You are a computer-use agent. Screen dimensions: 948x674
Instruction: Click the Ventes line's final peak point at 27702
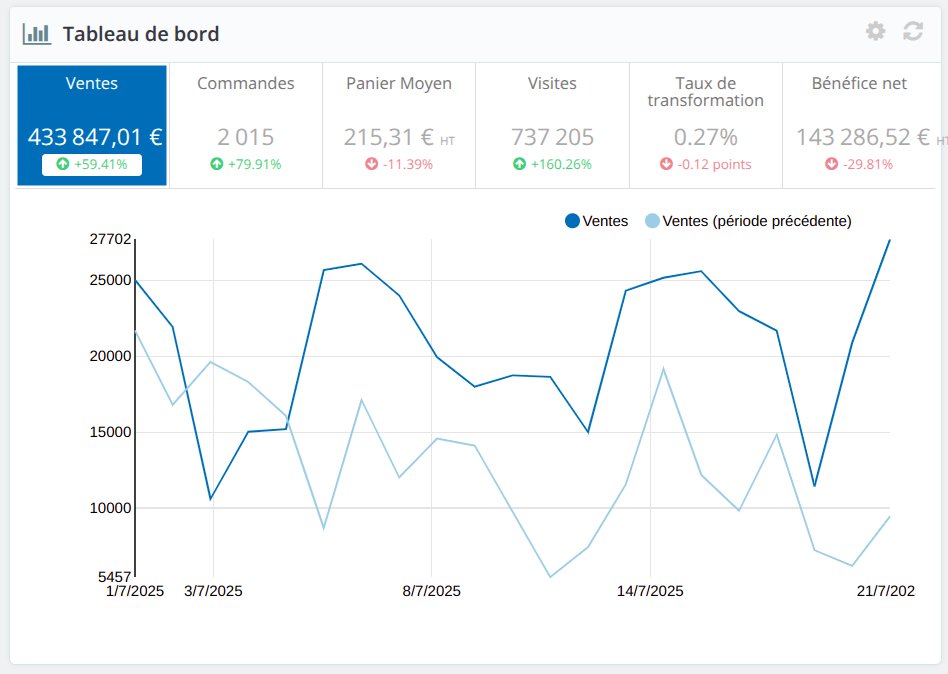(x=889, y=240)
